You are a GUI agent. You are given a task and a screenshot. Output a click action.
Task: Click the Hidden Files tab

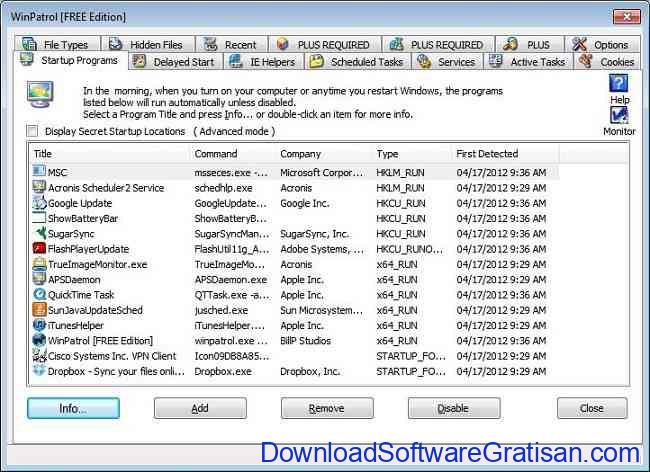coord(148,44)
